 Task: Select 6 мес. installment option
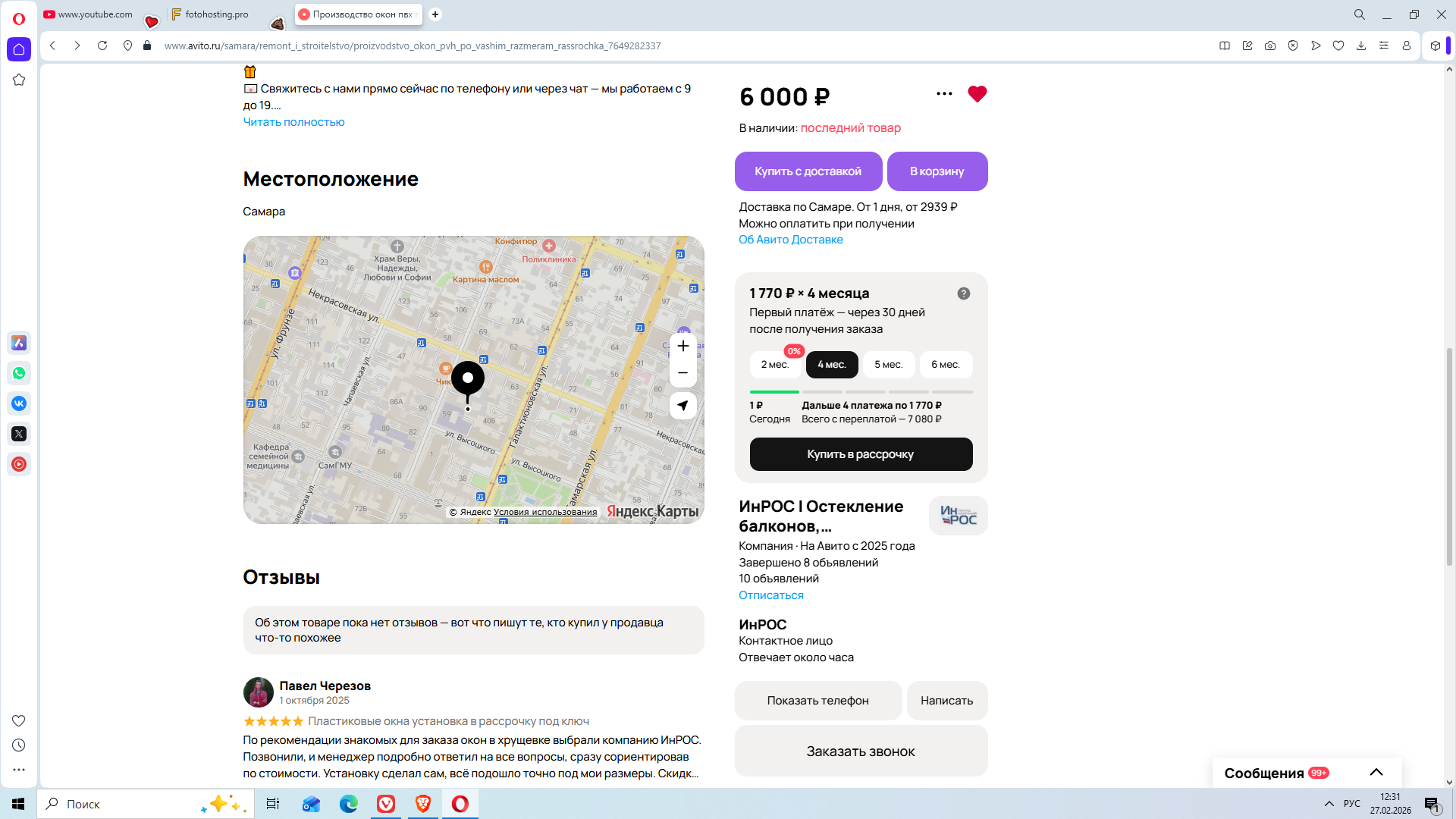pyautogui.click(x=945, y=365)
